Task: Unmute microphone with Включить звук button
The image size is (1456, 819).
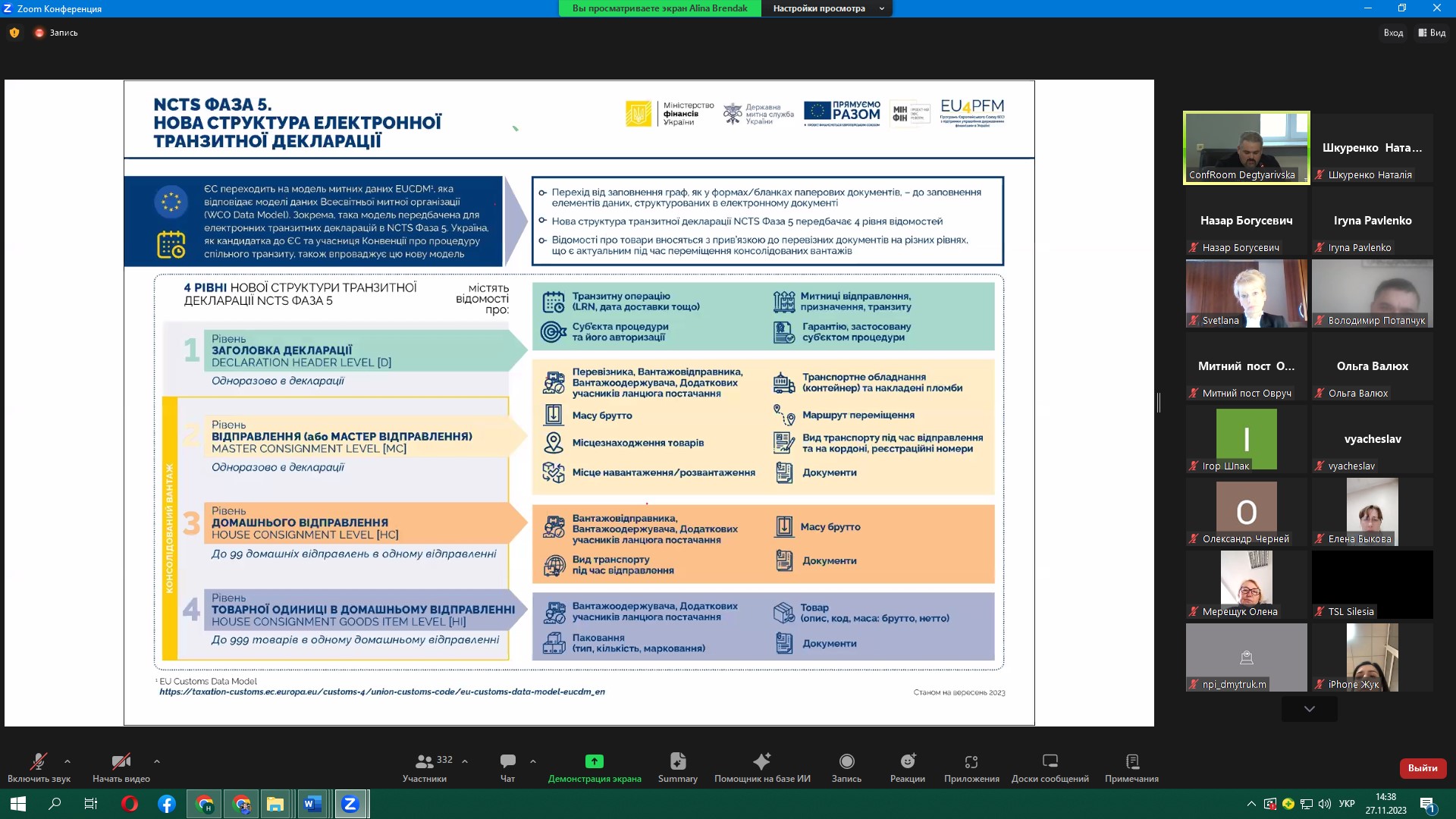Action: point(39,767)
